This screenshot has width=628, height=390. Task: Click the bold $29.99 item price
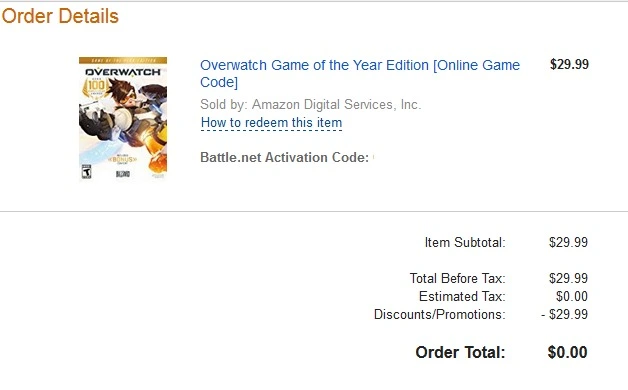569,64
